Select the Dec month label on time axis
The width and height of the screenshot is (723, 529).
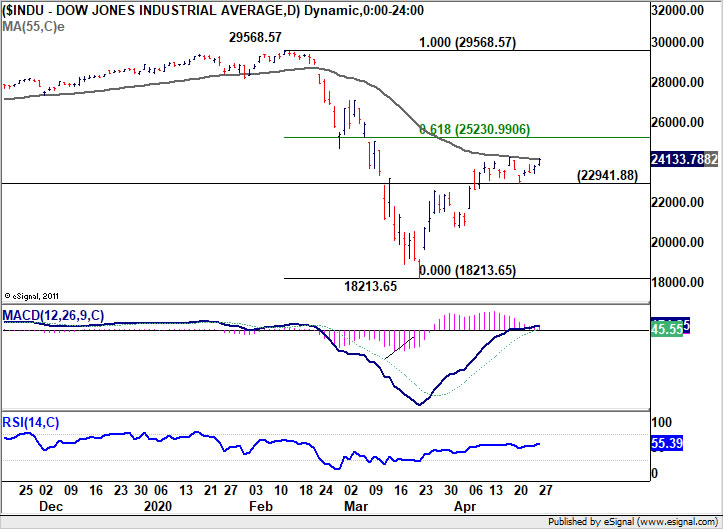pos(51,506)
